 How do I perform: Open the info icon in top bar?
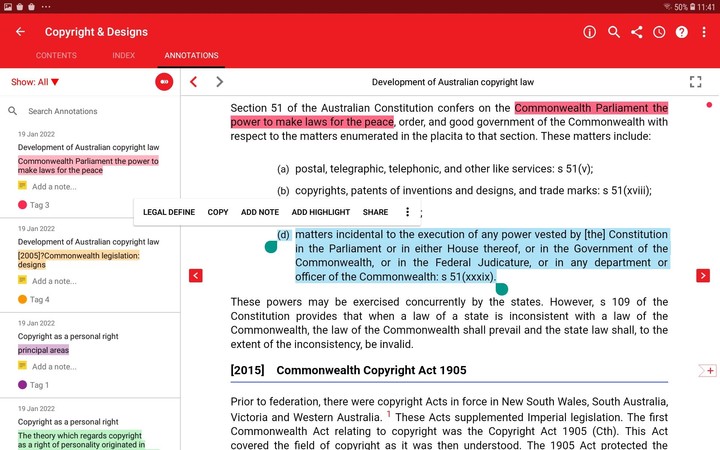590,32
